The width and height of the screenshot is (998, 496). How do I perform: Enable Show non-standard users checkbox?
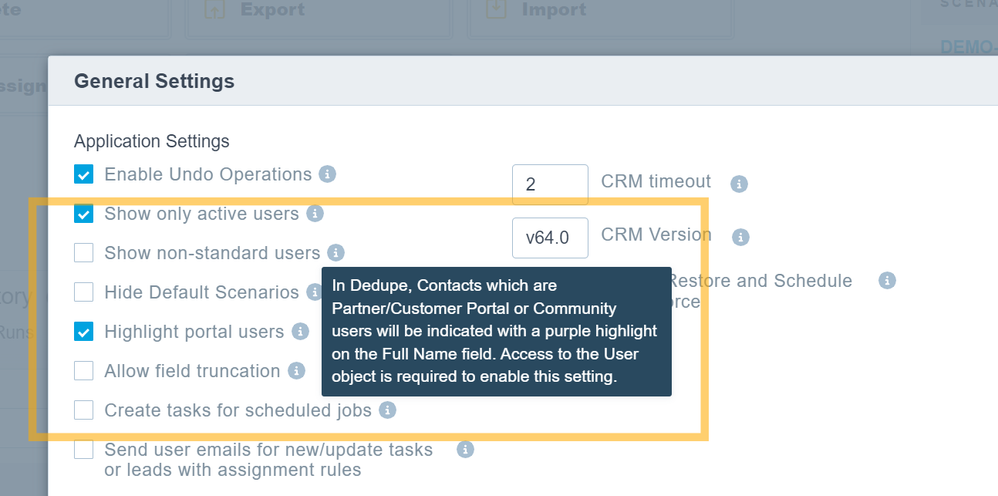[x=84, y=253]
